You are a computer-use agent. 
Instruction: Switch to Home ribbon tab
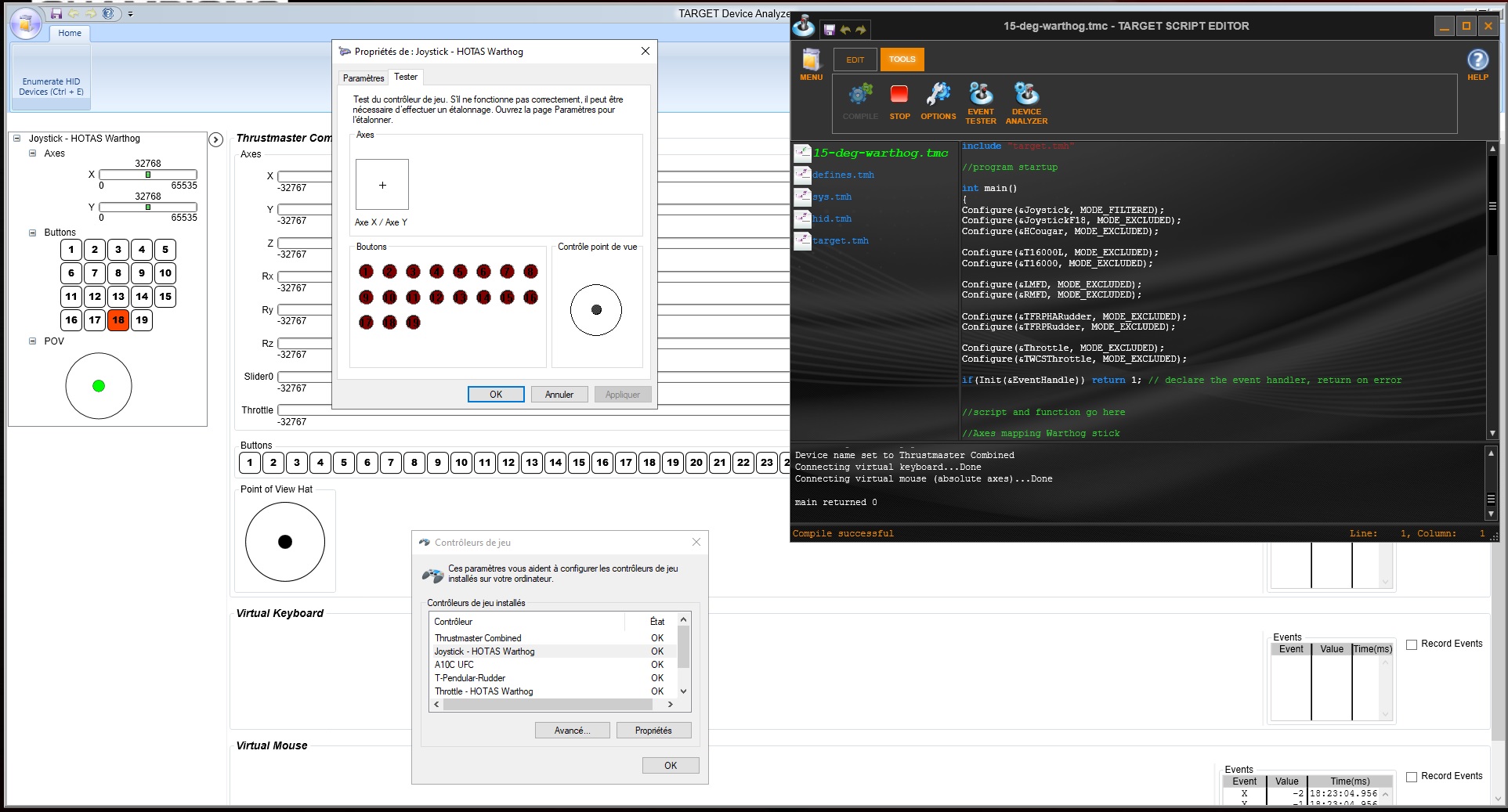coord(70,33)
